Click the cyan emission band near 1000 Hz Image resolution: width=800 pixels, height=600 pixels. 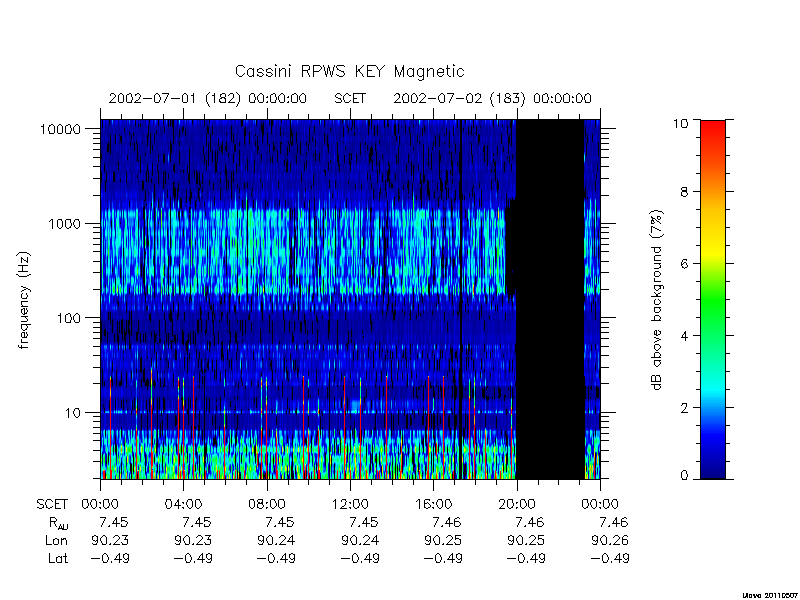(304, 251)
